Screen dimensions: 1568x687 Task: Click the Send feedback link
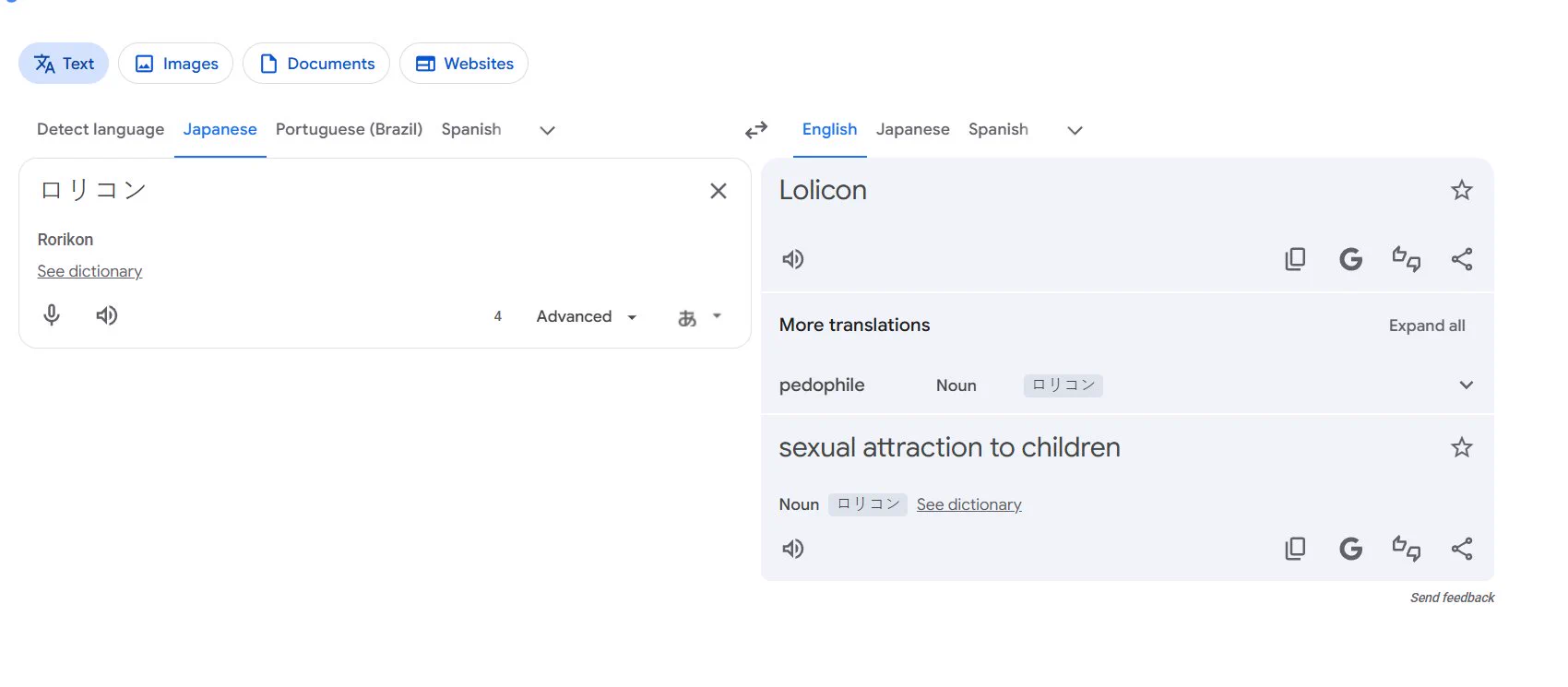pos(1452,598)
